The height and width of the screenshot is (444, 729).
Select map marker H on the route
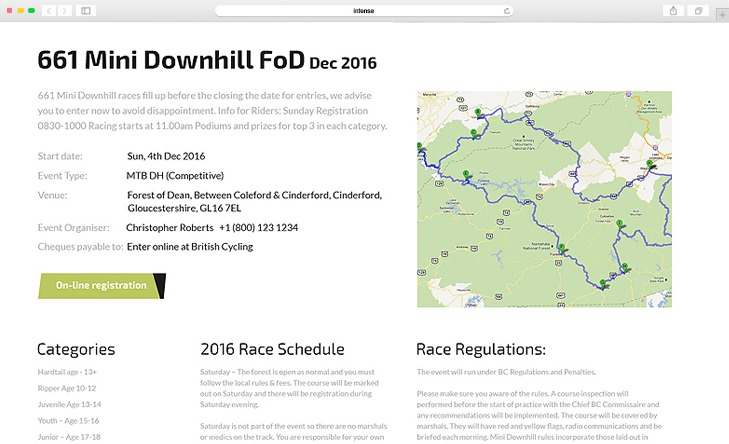[x=626, y=267]
